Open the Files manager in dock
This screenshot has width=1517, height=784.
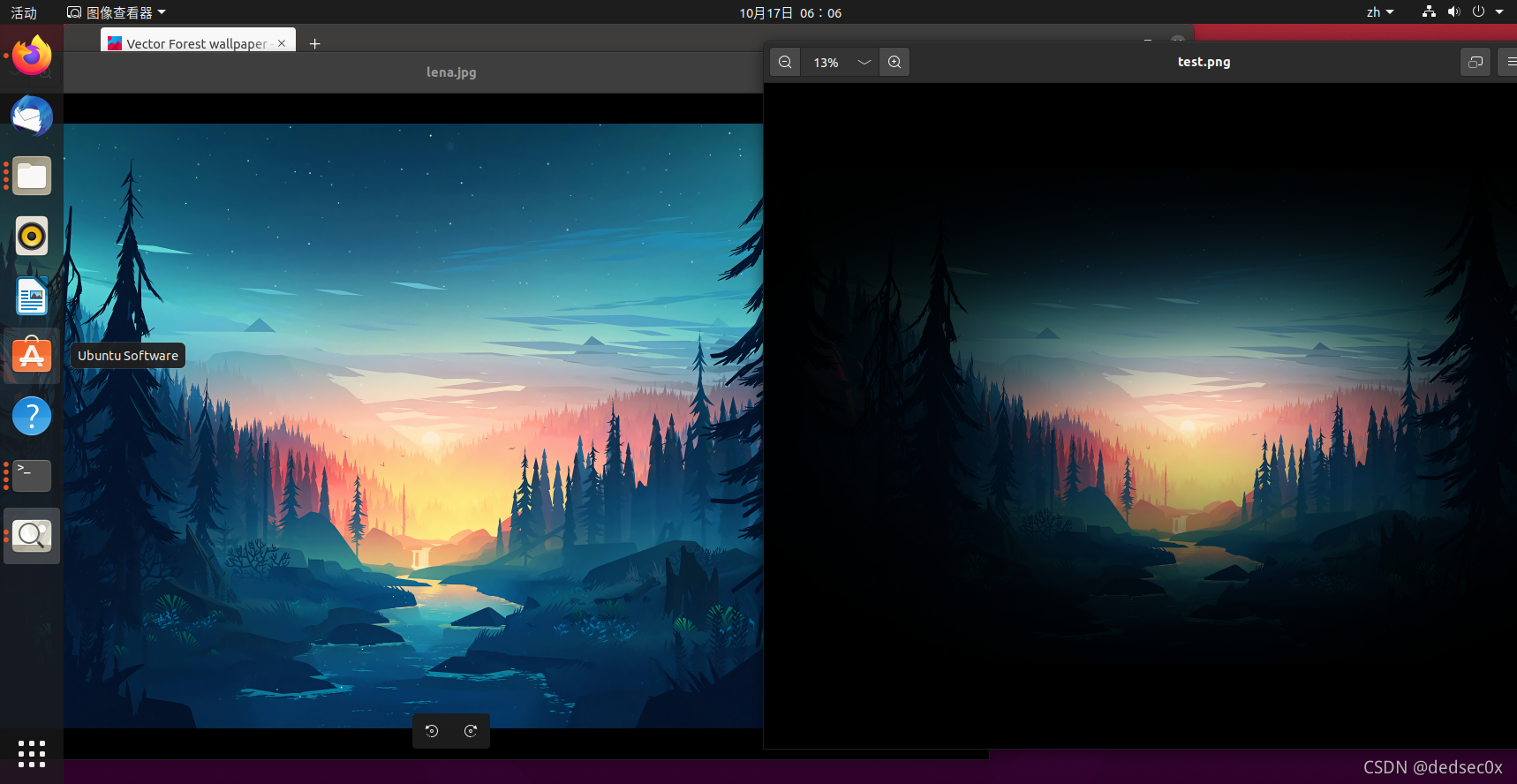pos(32,176)
